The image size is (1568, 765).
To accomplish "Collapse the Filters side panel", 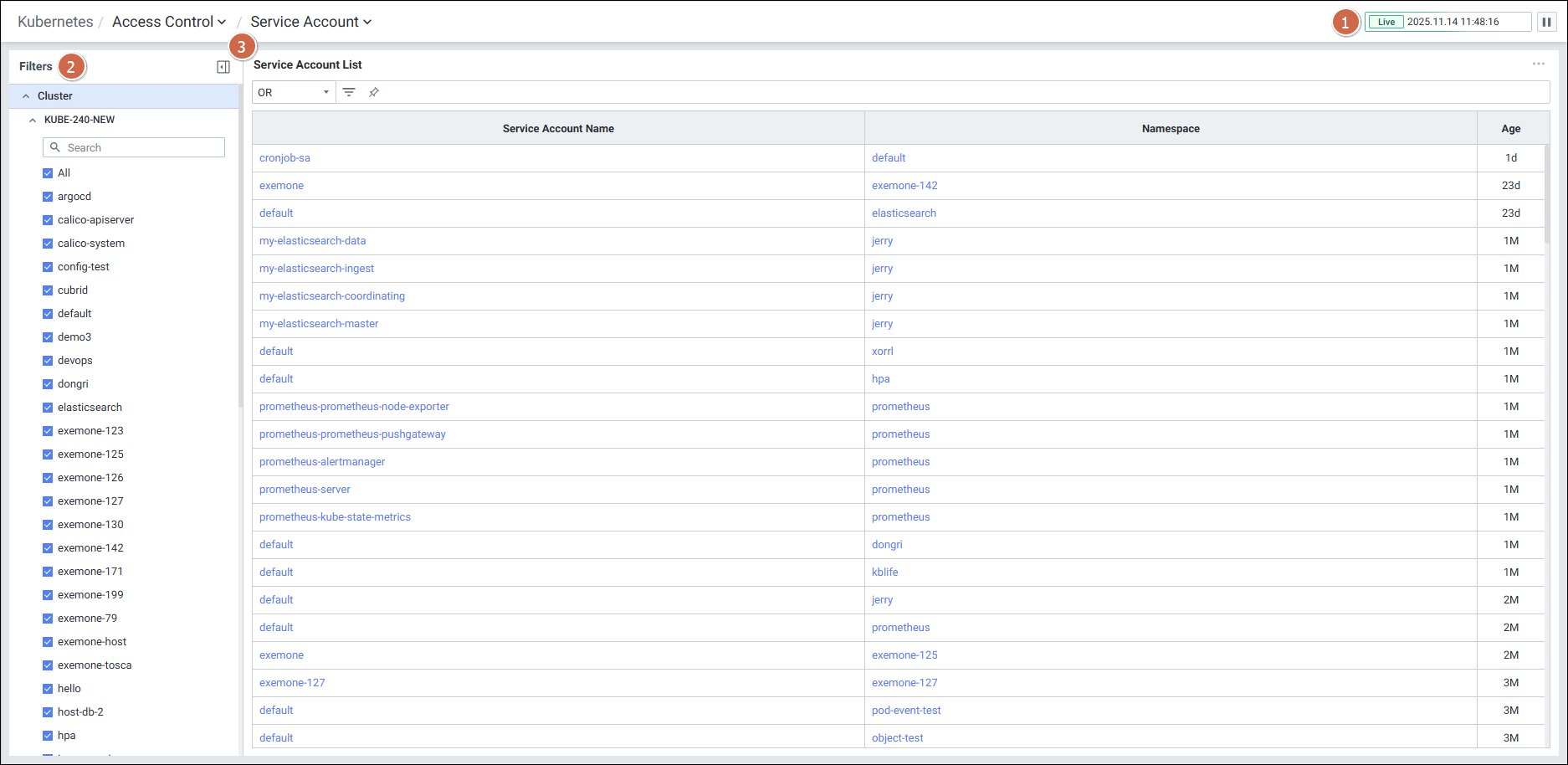I will coord(223,67).
